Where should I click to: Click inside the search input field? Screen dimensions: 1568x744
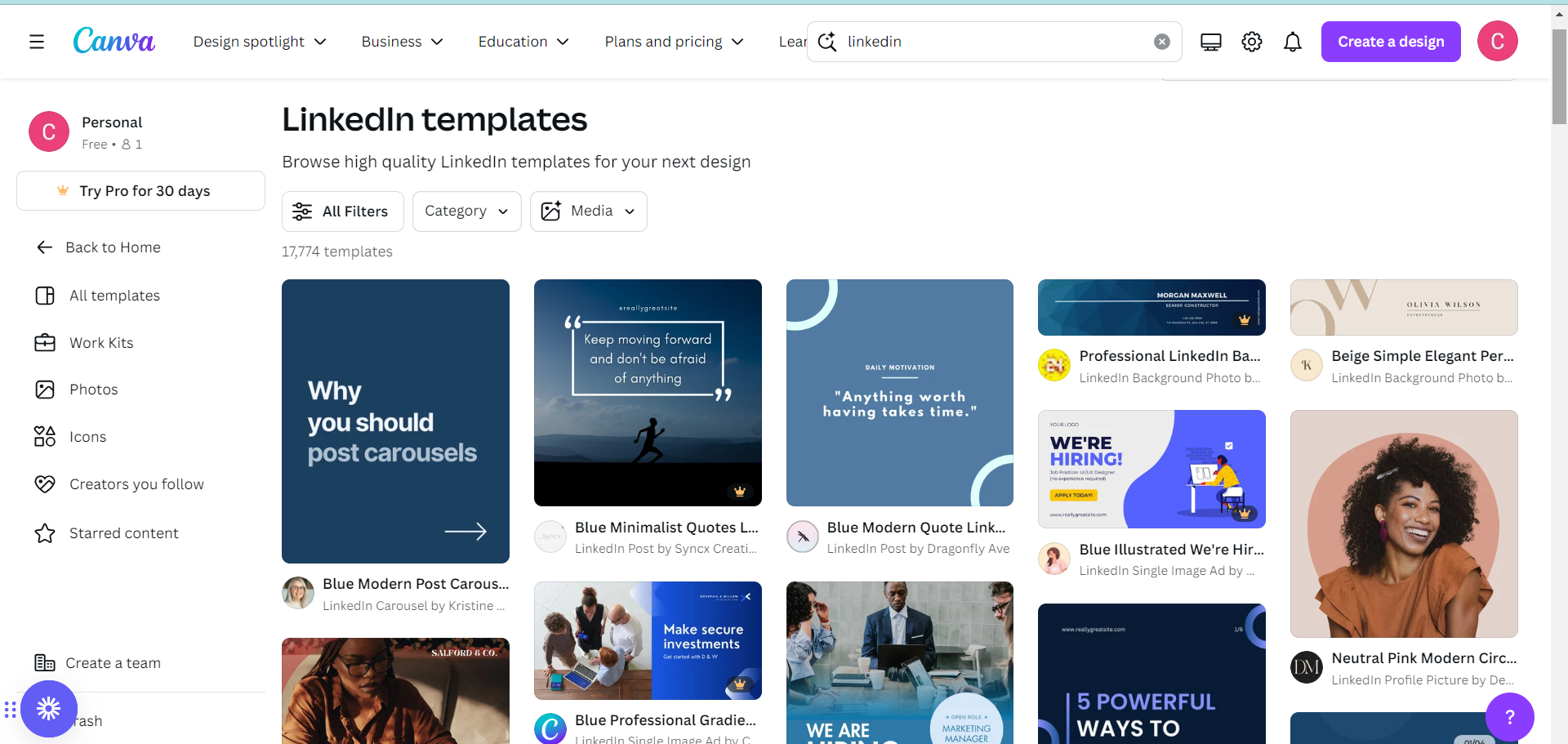(x=980, y=42)
